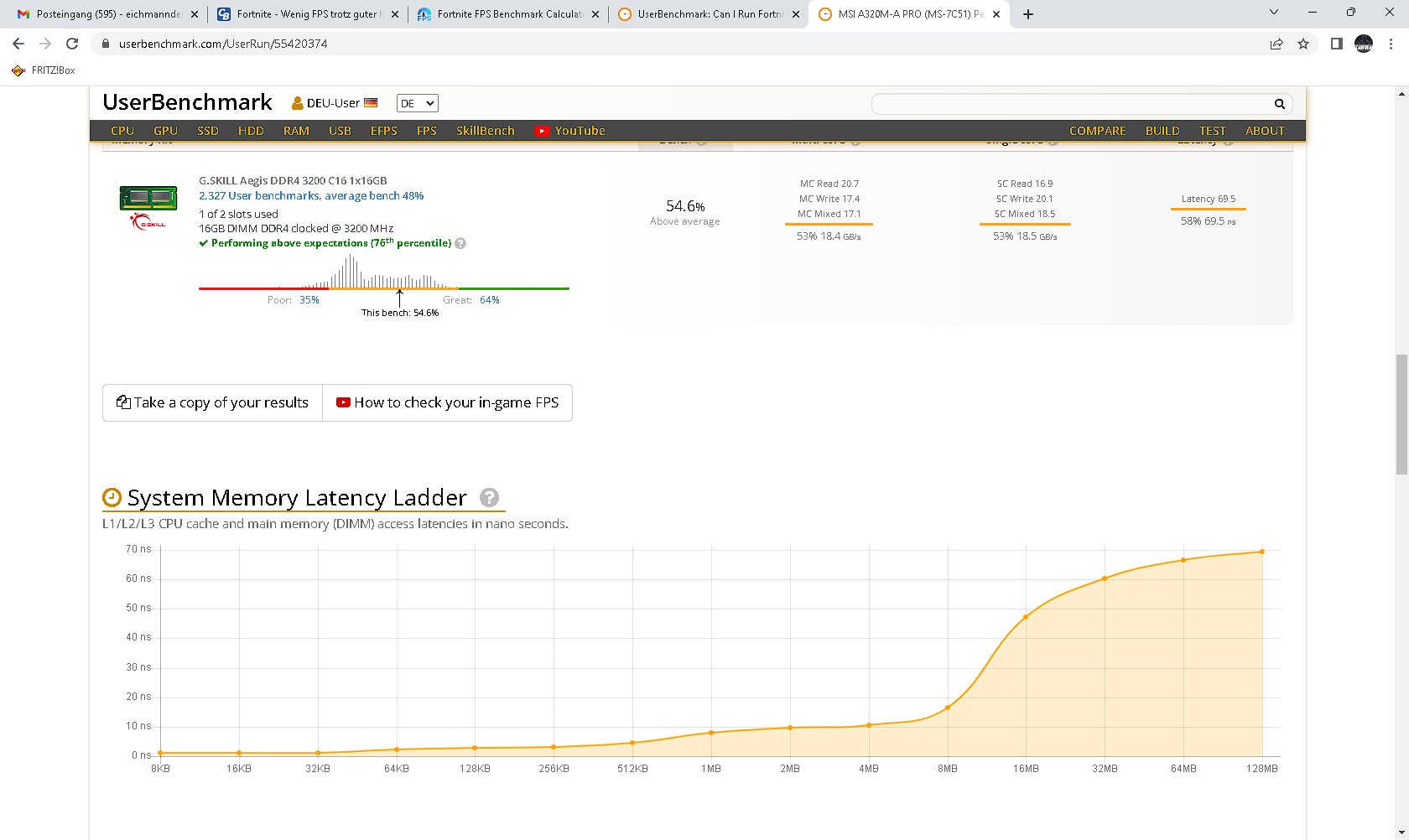1409x840 pixels.
Task: Open the COMPARE page
Action: (x=1098, y=131)
